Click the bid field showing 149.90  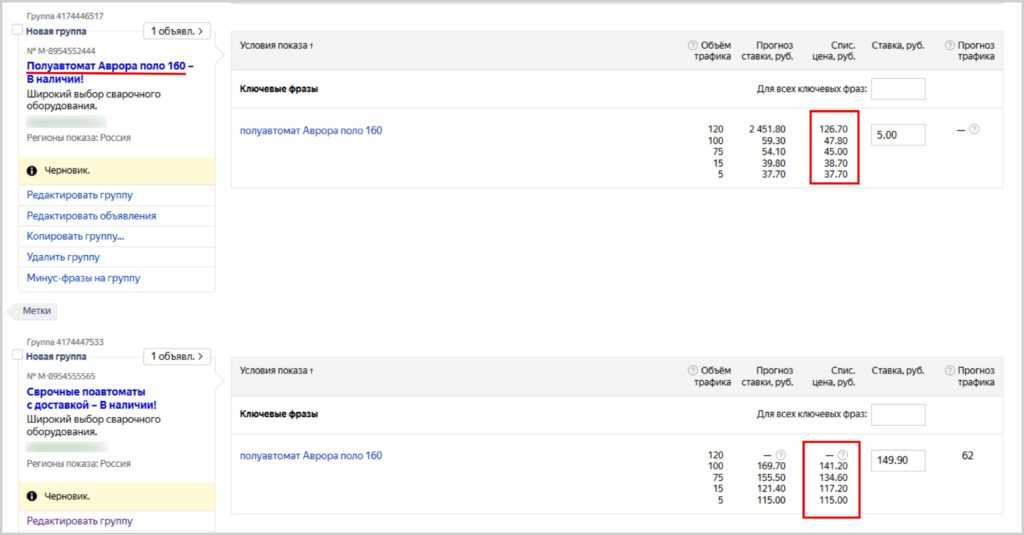[898, 460]
